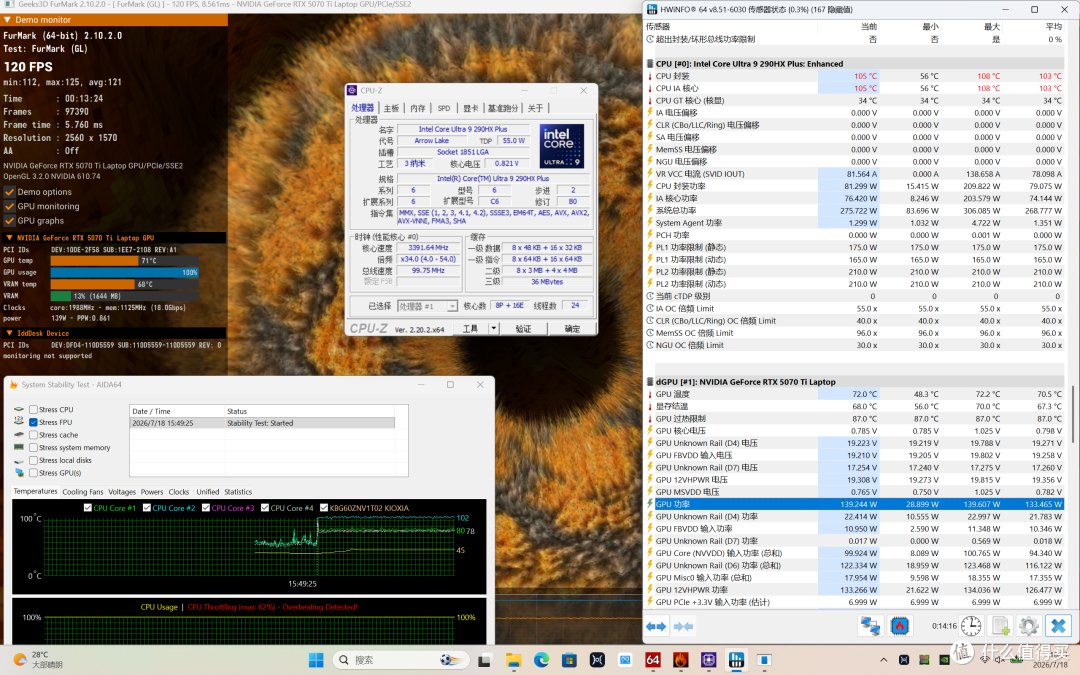Click FurMark GPU usage 100% bar

tap(125, 272)
